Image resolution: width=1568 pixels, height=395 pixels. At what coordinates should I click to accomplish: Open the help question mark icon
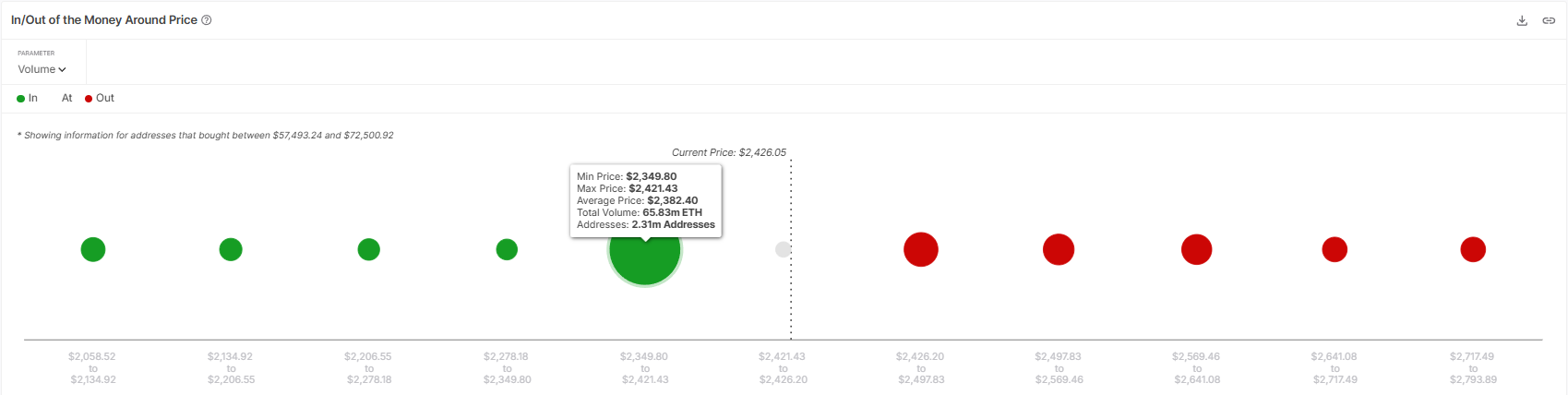pos(207,20)
